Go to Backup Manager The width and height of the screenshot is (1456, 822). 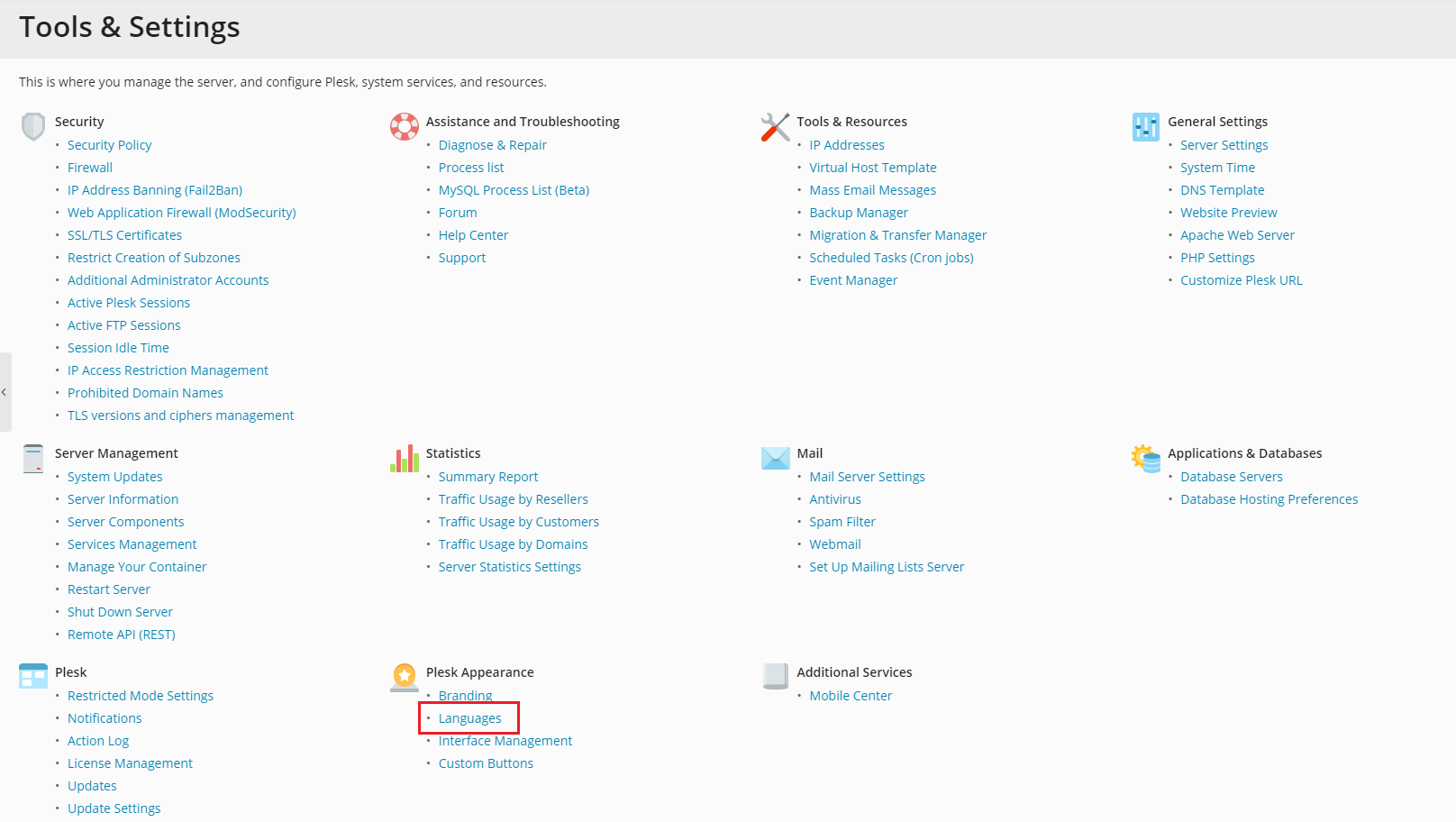click(858, 213)
